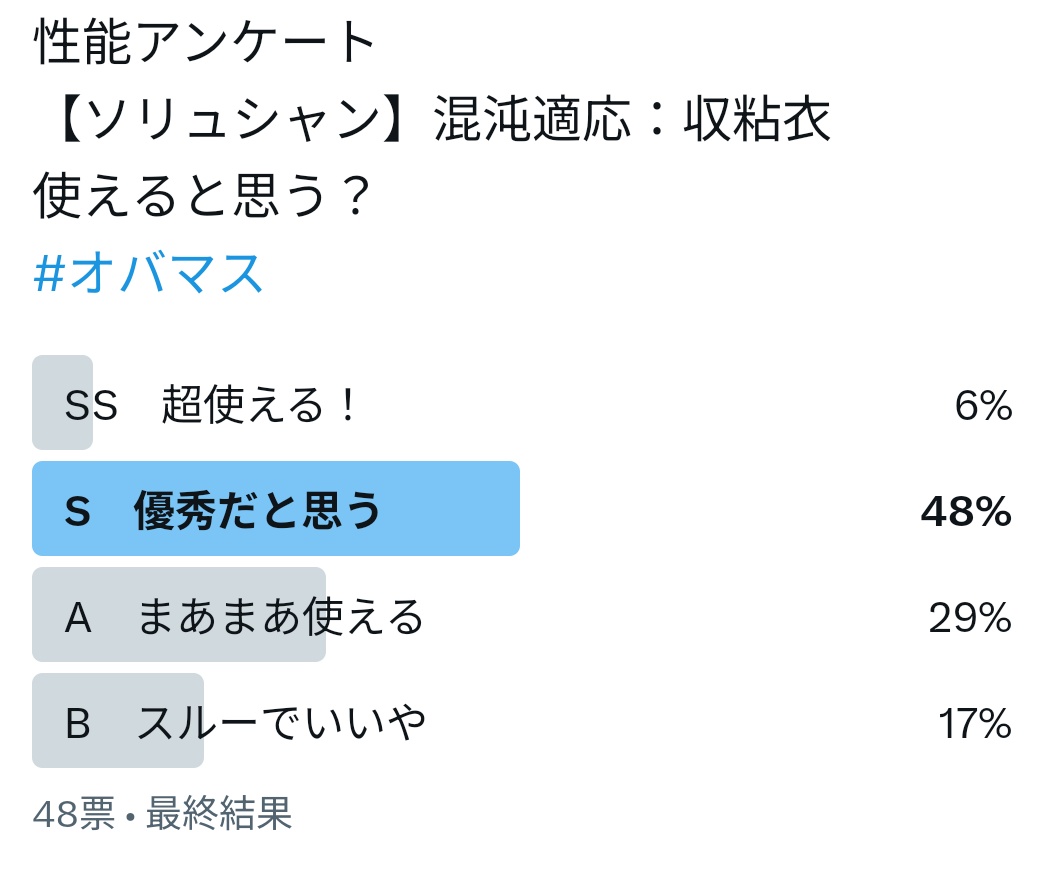Open the #オバマス hashtag link
The width and height of the screenshot is (1063, 885).
(148, 273)
